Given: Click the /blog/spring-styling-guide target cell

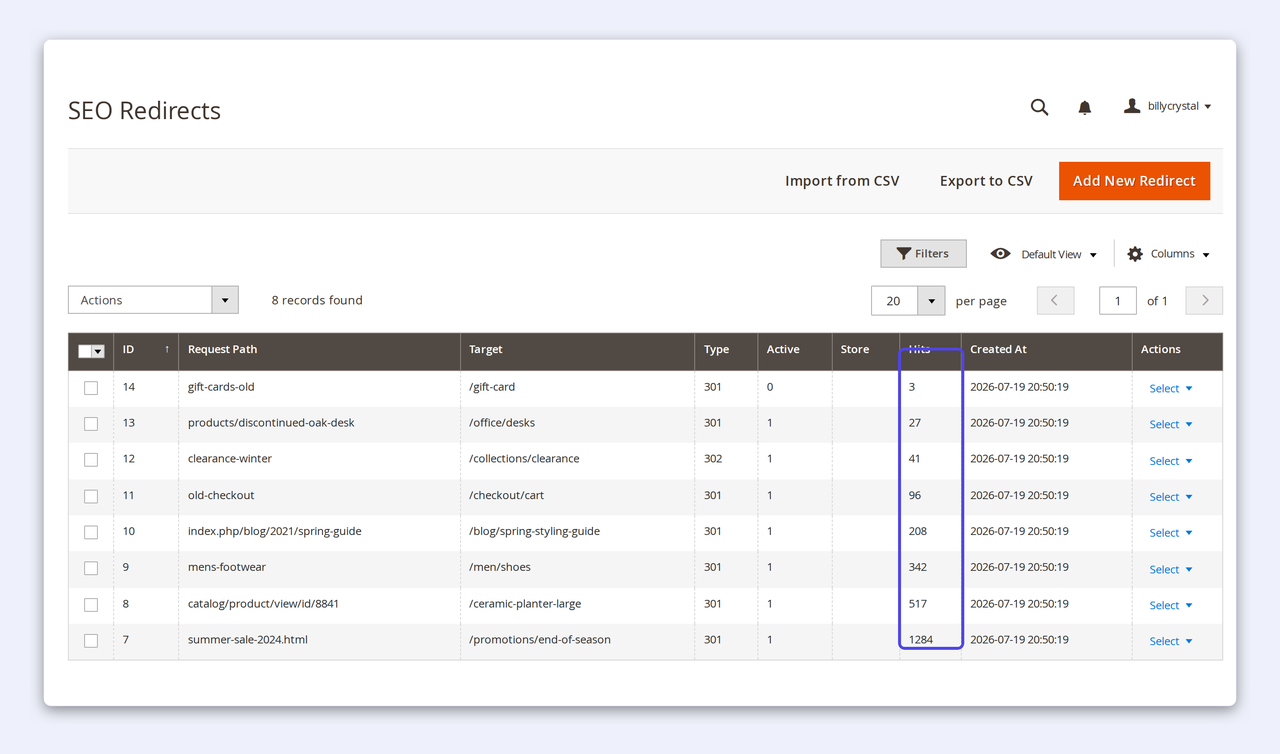Looking at the screenshot, I should point(578,531).
